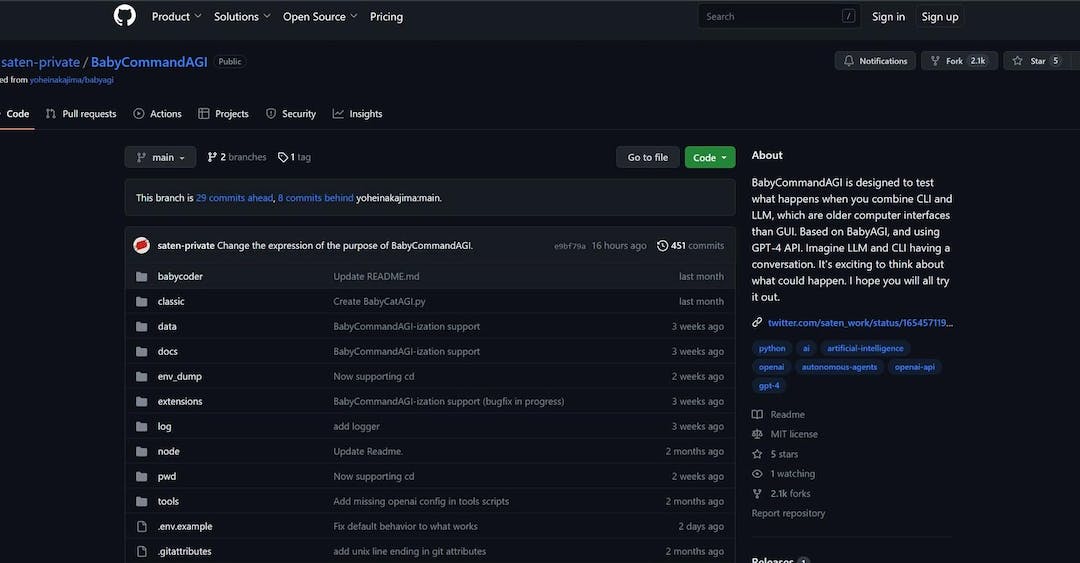View the 1 watching link
Viewport: 1080px width, 563px height.
[784, 473]
